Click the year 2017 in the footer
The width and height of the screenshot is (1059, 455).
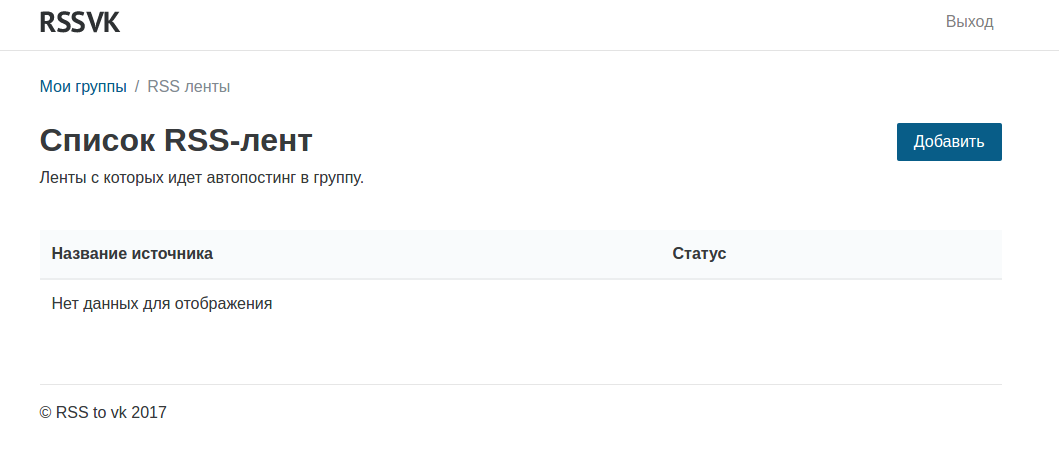[x=149, y=412]
